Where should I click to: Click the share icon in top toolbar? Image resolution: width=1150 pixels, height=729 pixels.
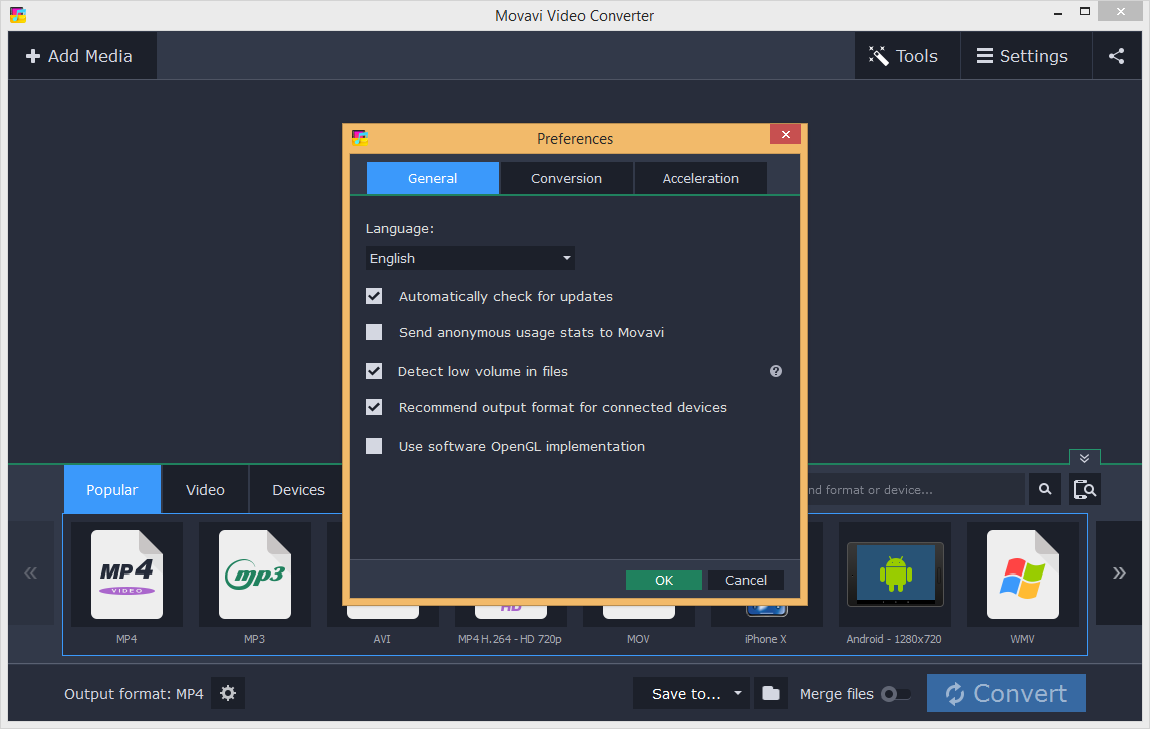pos(1116,56)
